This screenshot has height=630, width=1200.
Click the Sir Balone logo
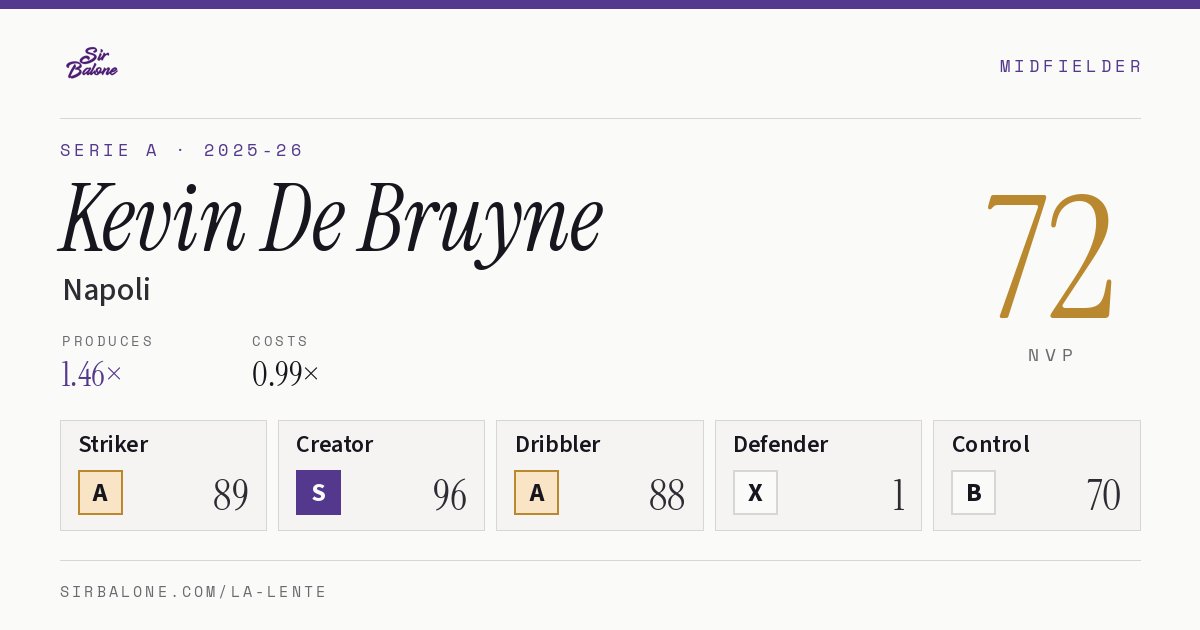pos(92,63)
